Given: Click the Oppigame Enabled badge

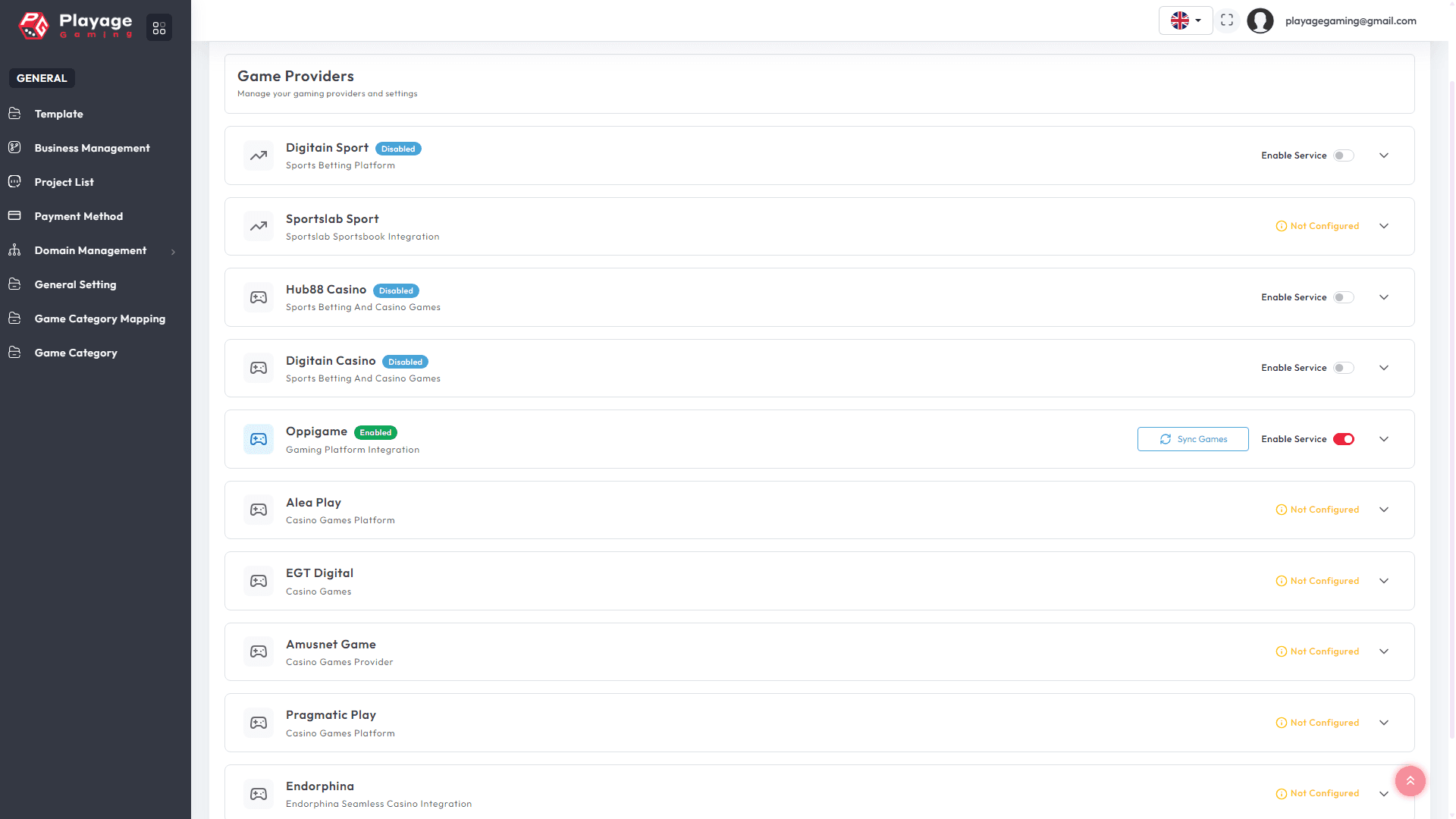Looking at the screenshot, I should 375,432.
